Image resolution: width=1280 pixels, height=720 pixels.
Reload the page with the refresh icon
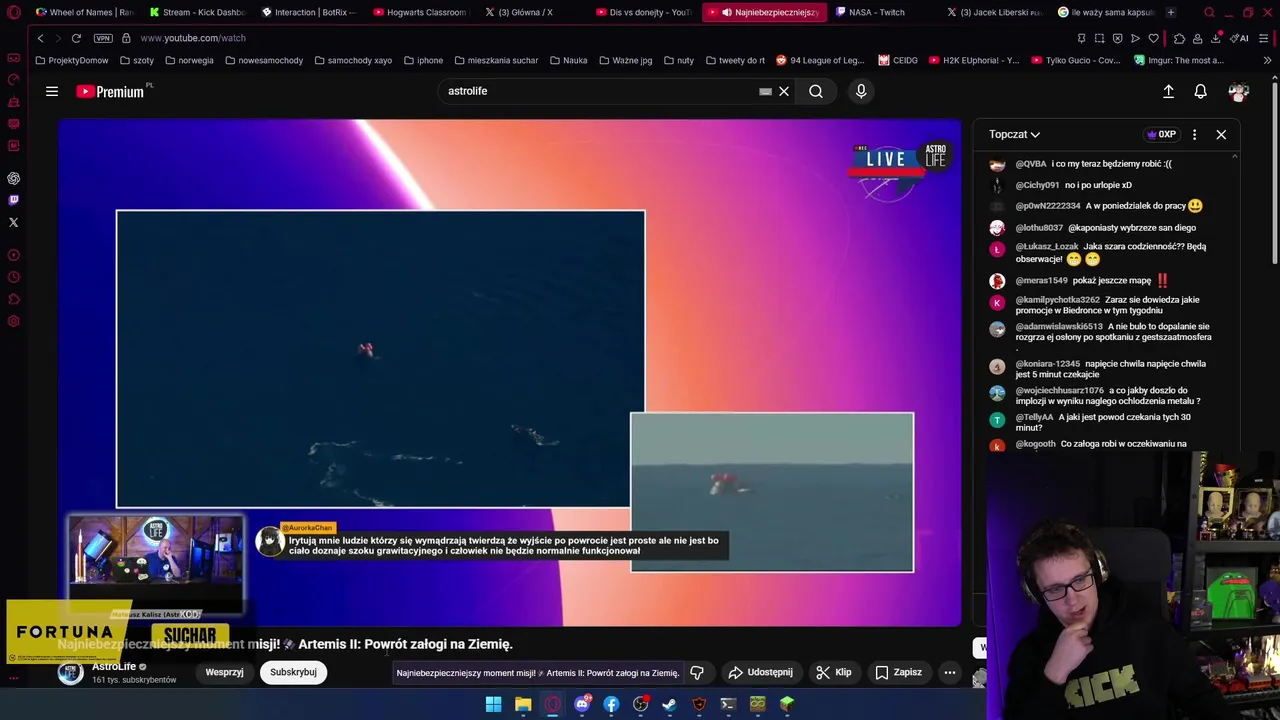pyautogui.click(x=76, y=38)
